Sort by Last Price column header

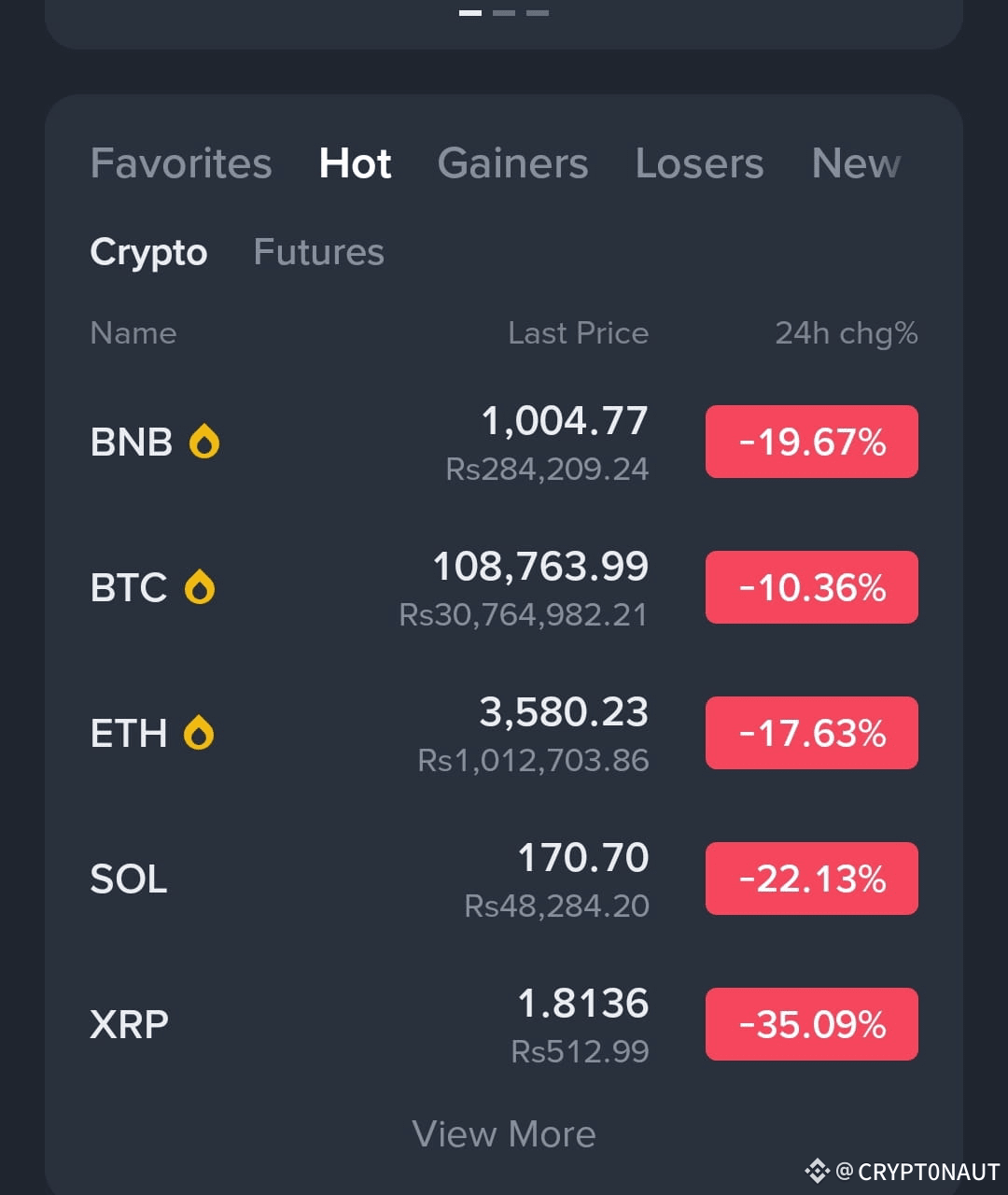(x=578, y=333)
